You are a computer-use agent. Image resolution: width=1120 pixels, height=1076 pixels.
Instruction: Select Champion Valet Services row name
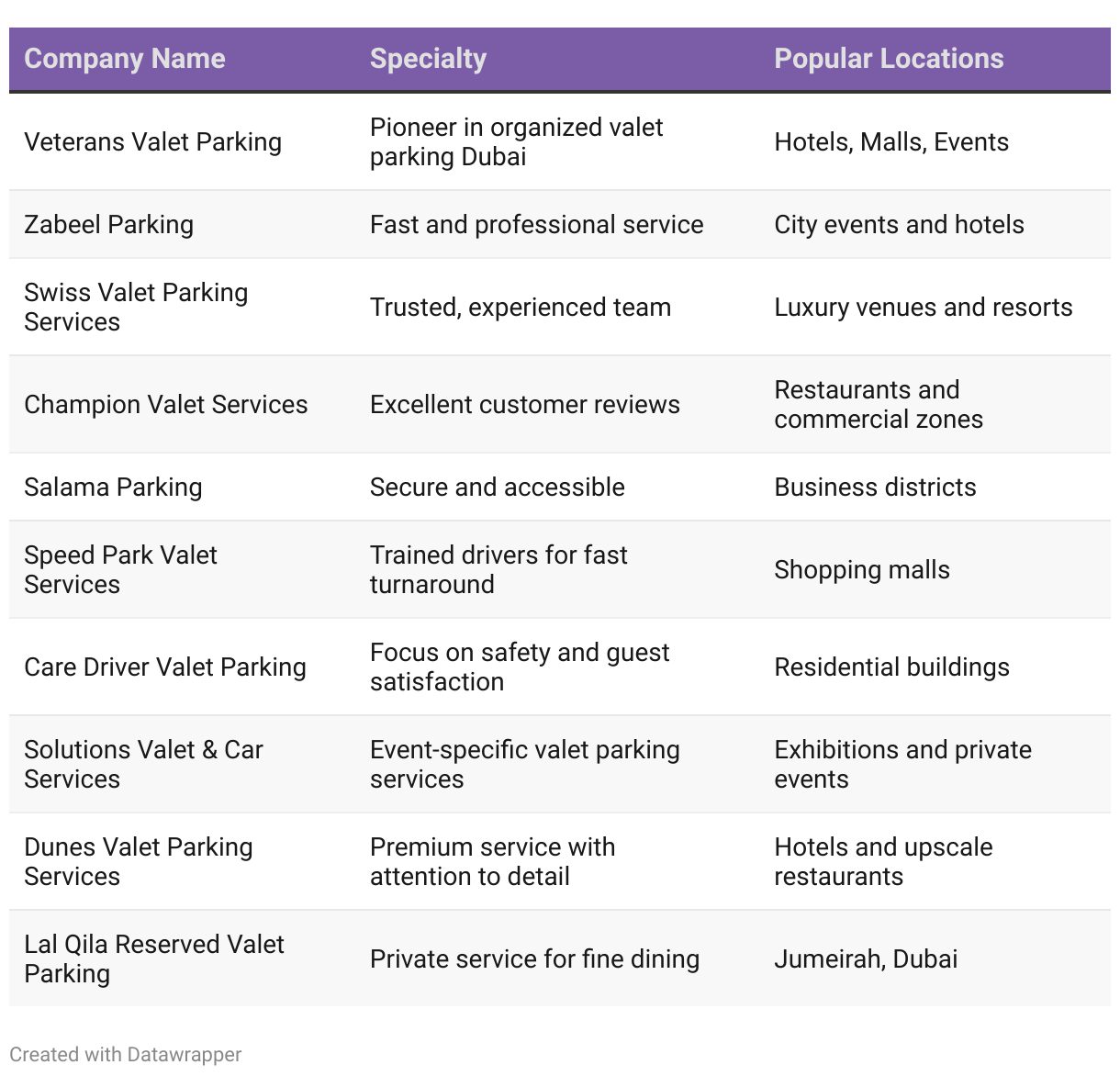click(166, 404)
